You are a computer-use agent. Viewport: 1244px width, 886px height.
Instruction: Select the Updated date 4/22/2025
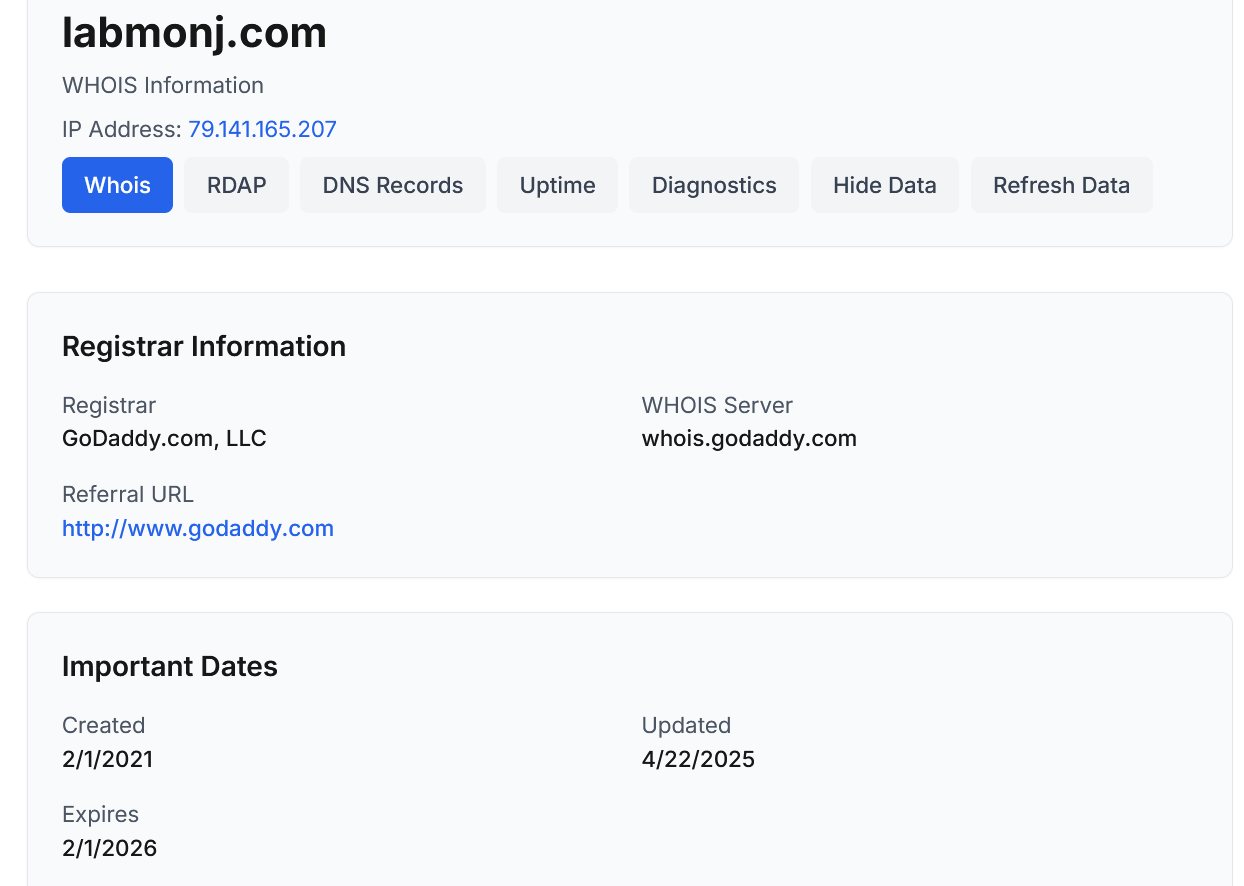698,759
